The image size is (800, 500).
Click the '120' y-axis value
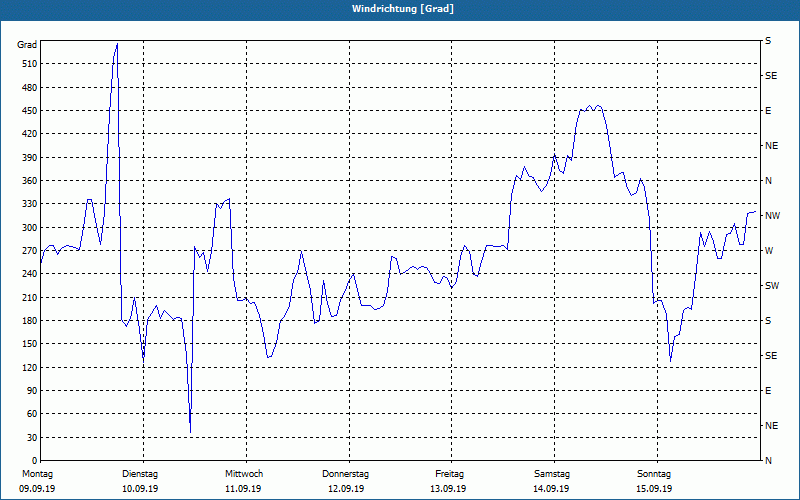pos(30,367)
